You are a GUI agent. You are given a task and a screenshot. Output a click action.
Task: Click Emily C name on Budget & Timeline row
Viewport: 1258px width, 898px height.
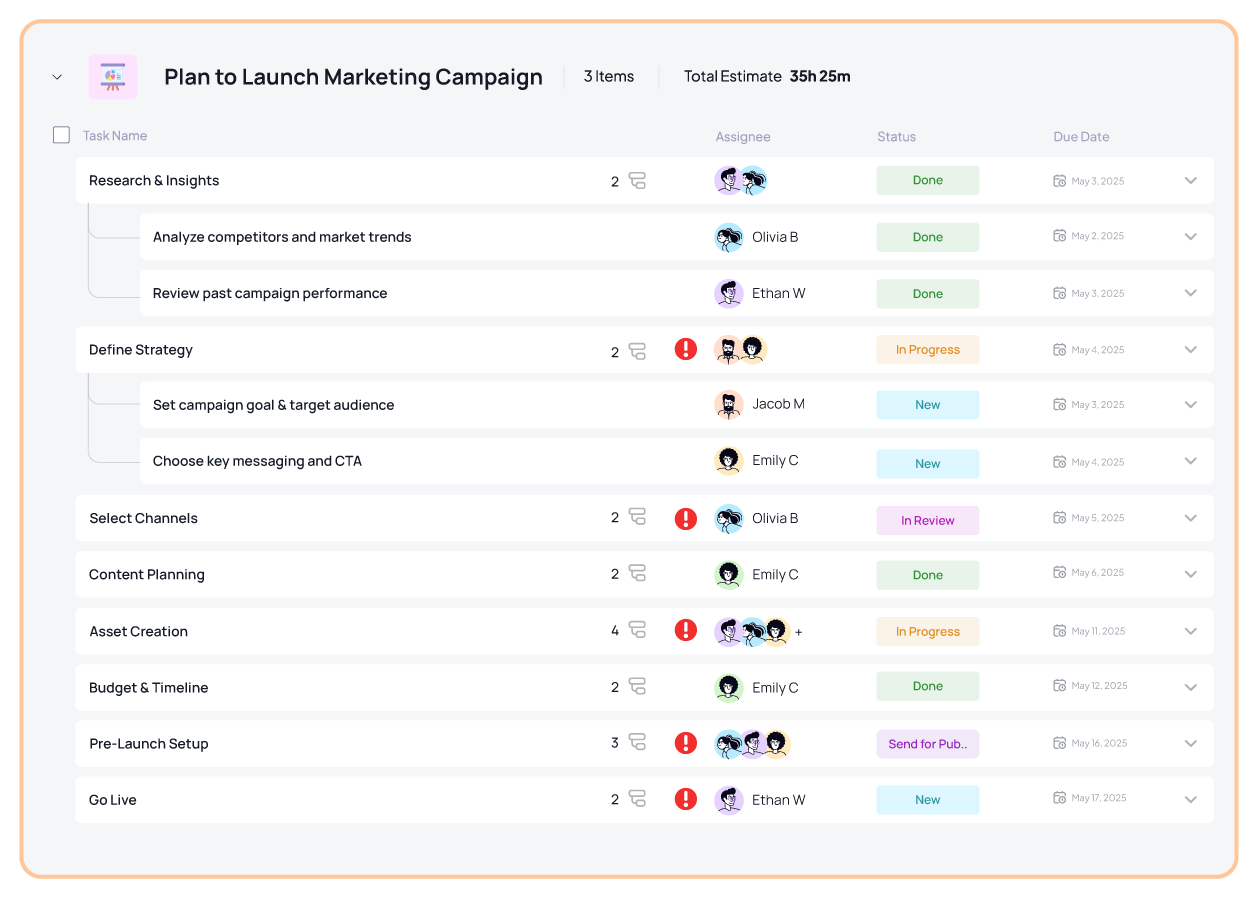[x=775, y=688]
